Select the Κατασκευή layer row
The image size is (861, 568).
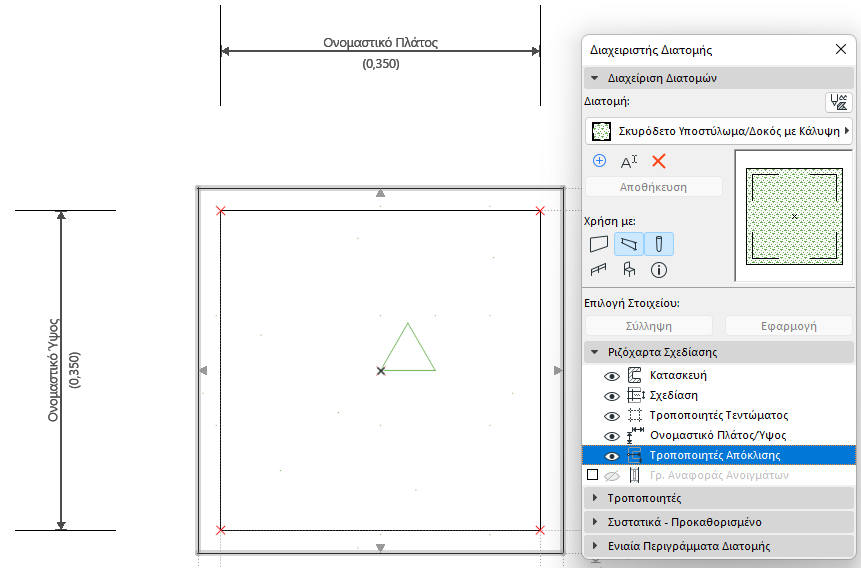(719, 375)
